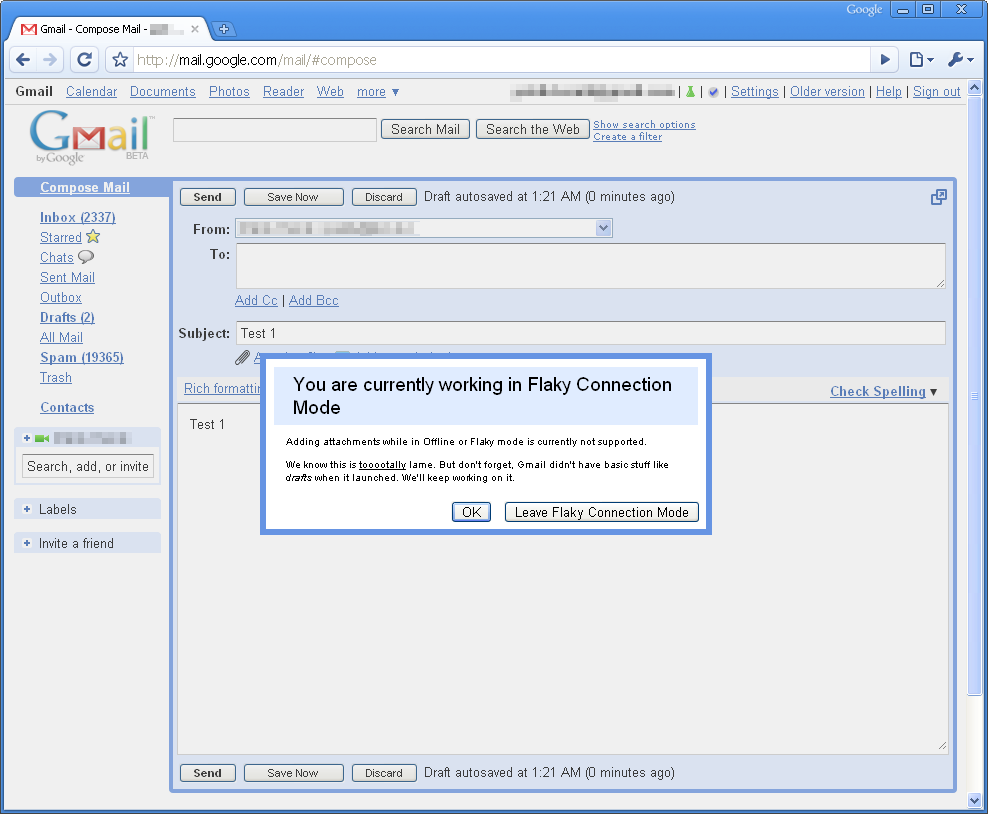Click the paperclip attachment icon
Screen dimensions: 988x814
pyautogui.click(x=243, y=357)
